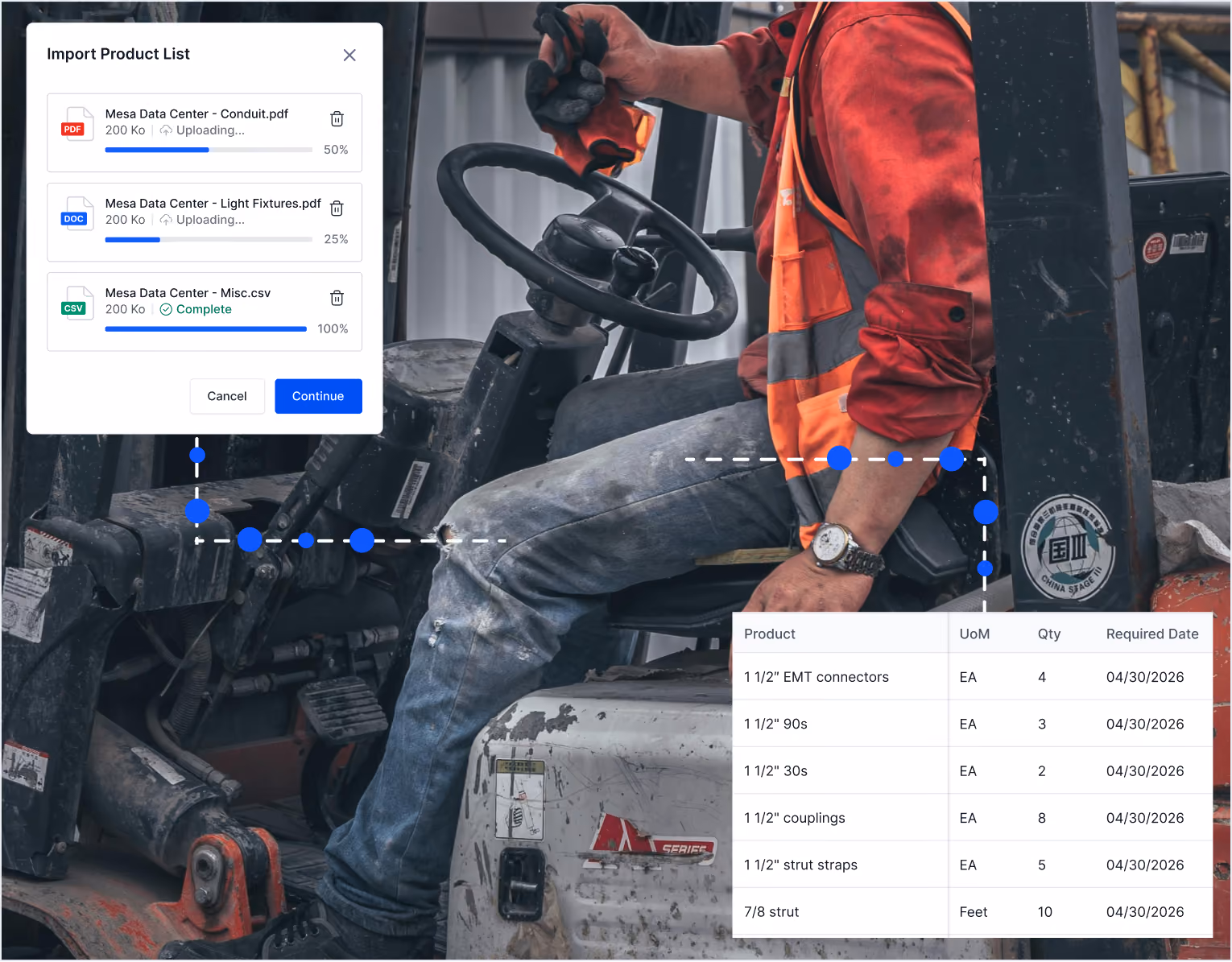Select file name Mesa Data Center - Conduit.pdf
This screenshot has height=962, width=1232.
pyautogui.click(x=196, y=114)
